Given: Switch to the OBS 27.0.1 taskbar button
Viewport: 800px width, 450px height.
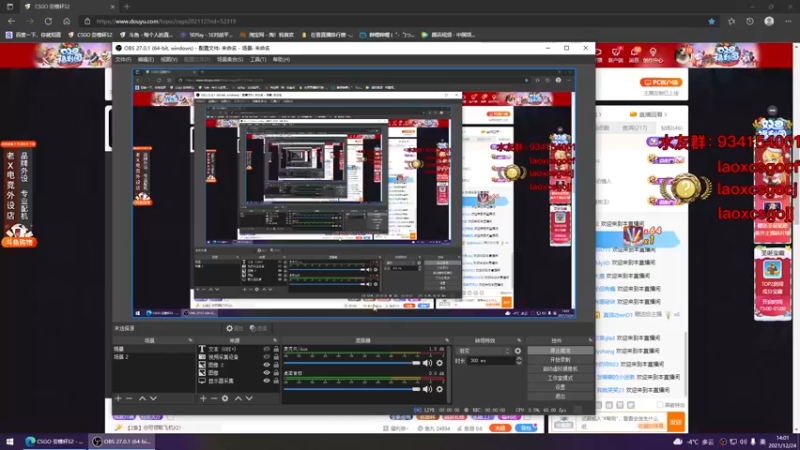Looking at the screenshot, I should coord(122,441).
